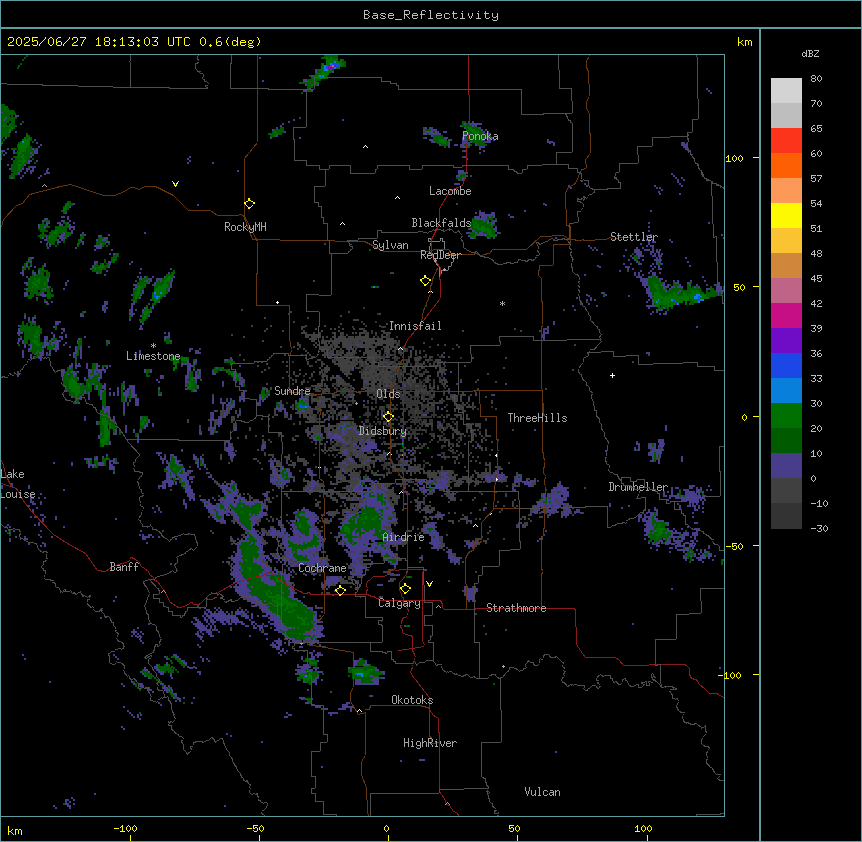The image size is (862, 842).
Task: Click the RockyMH label
Action: [245, 227]
